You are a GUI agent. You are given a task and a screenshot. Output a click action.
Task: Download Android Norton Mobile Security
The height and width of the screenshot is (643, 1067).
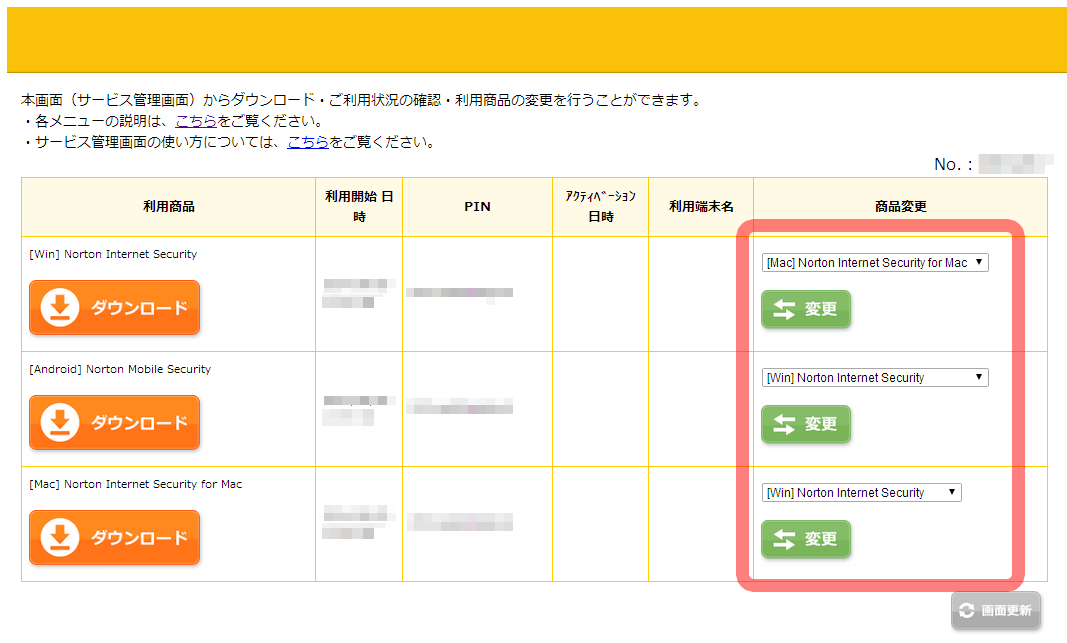(114, 423)
